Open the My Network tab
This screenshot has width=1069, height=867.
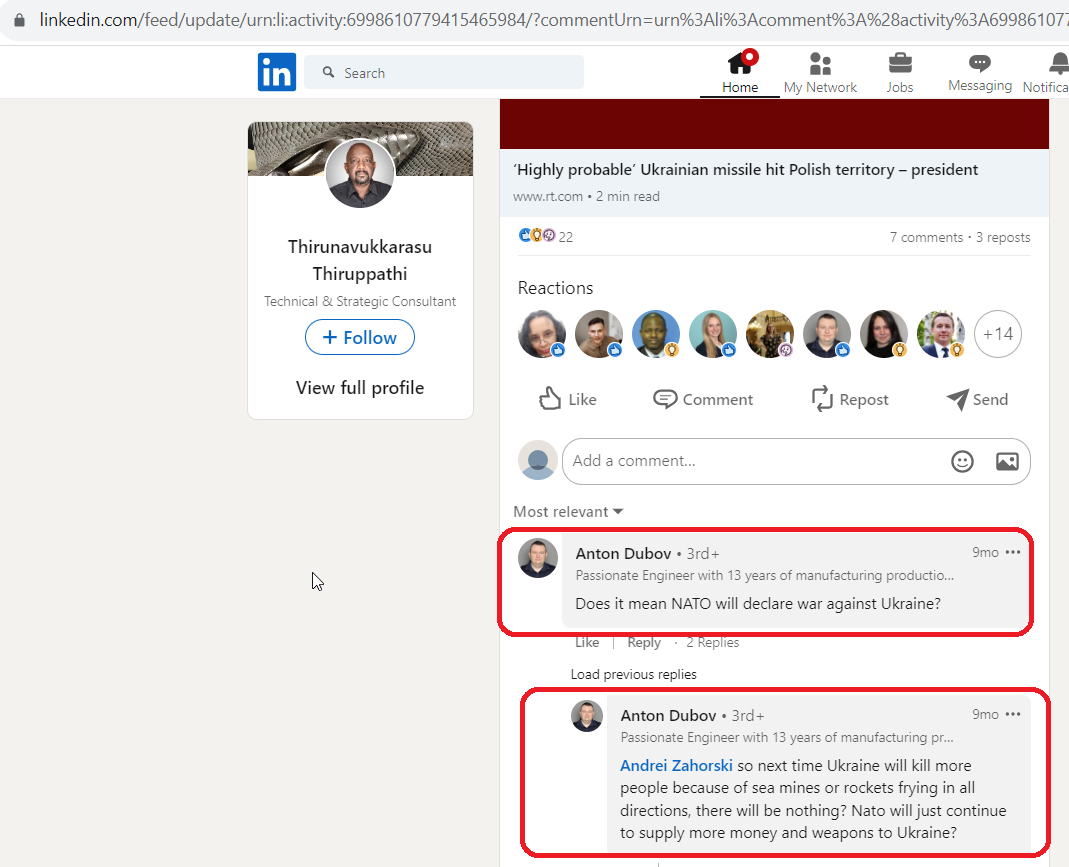(x=820, y=72)
